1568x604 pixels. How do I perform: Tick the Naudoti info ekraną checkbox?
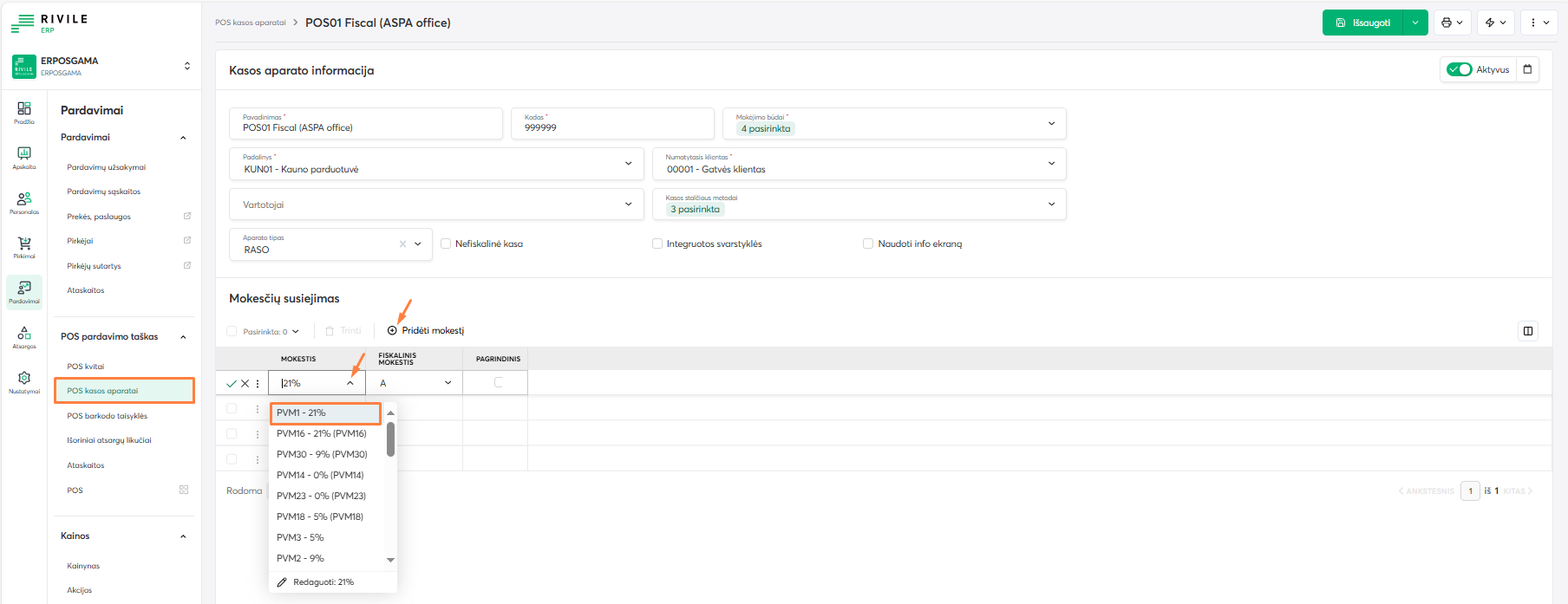click(x=868, y=244)
